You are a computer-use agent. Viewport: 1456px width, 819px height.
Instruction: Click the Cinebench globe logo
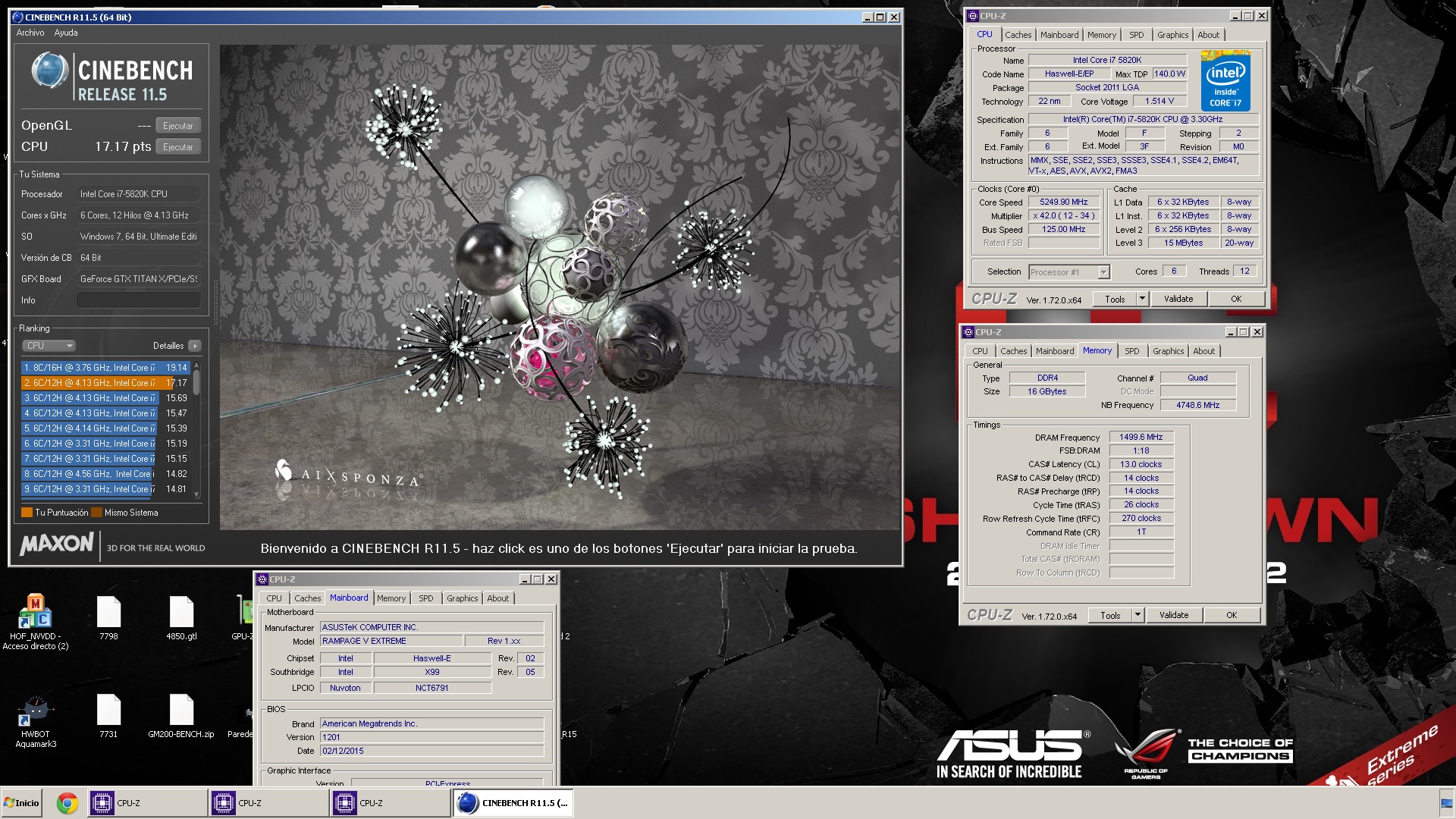coord(50,71)
